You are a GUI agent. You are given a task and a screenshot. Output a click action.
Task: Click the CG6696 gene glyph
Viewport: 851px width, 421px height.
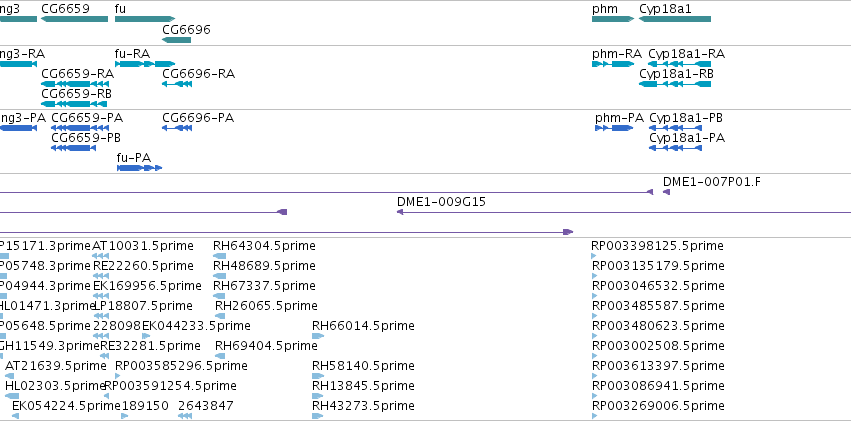pos(176,40)
